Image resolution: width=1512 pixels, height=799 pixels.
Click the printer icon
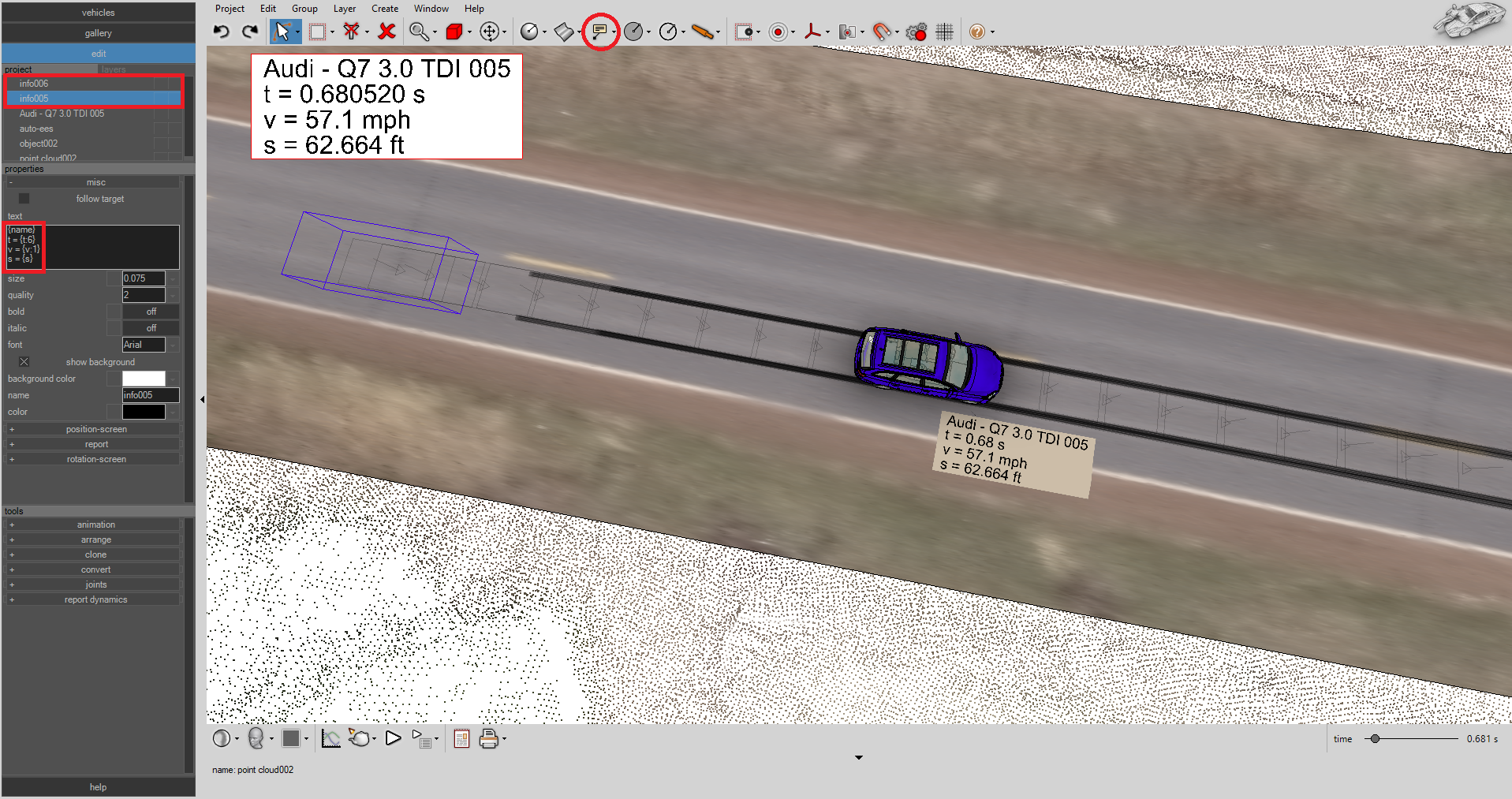point(489,738)
